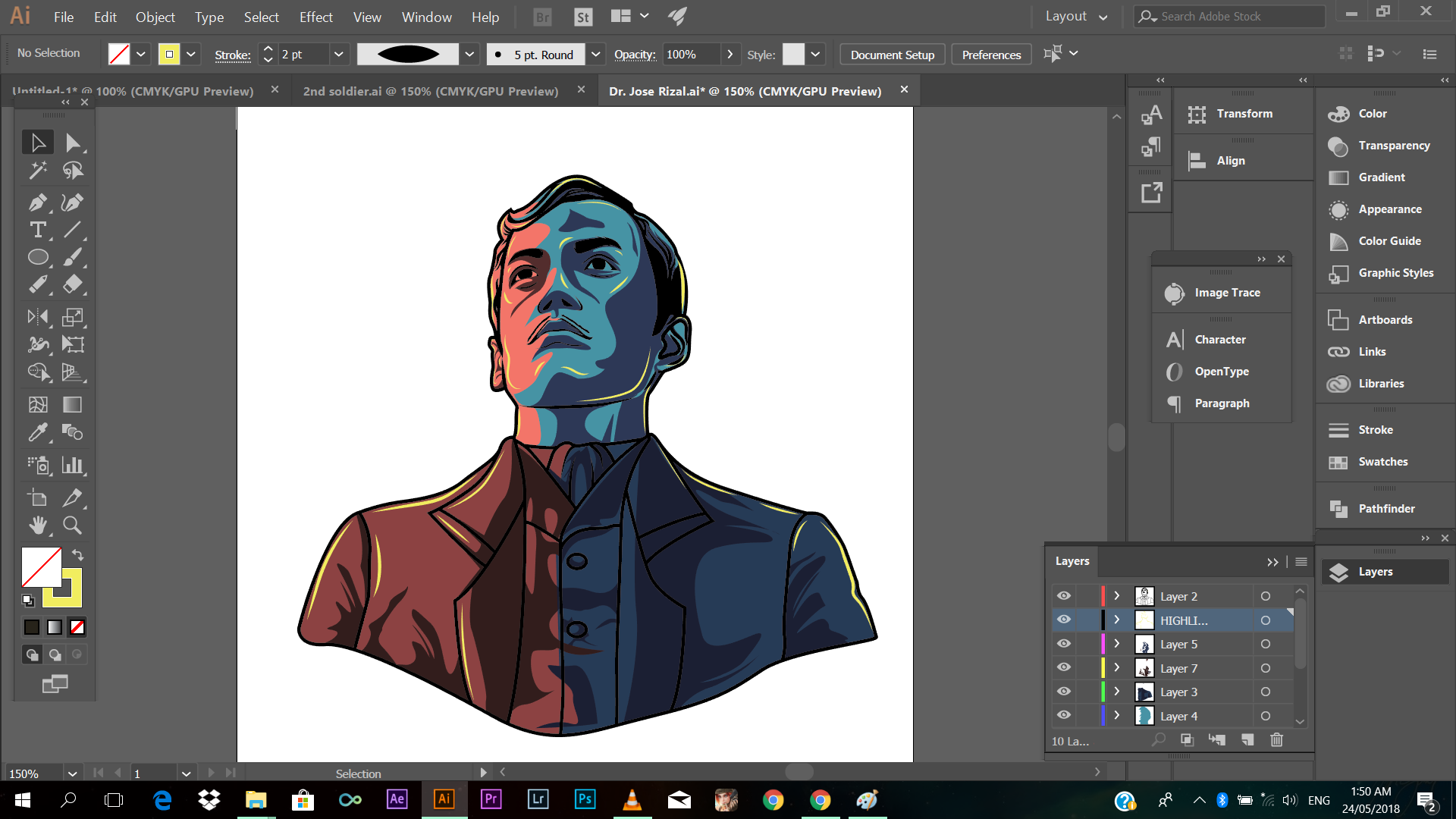
Task: Switch to Untitled-1 document tab
Action: point(133,91)
